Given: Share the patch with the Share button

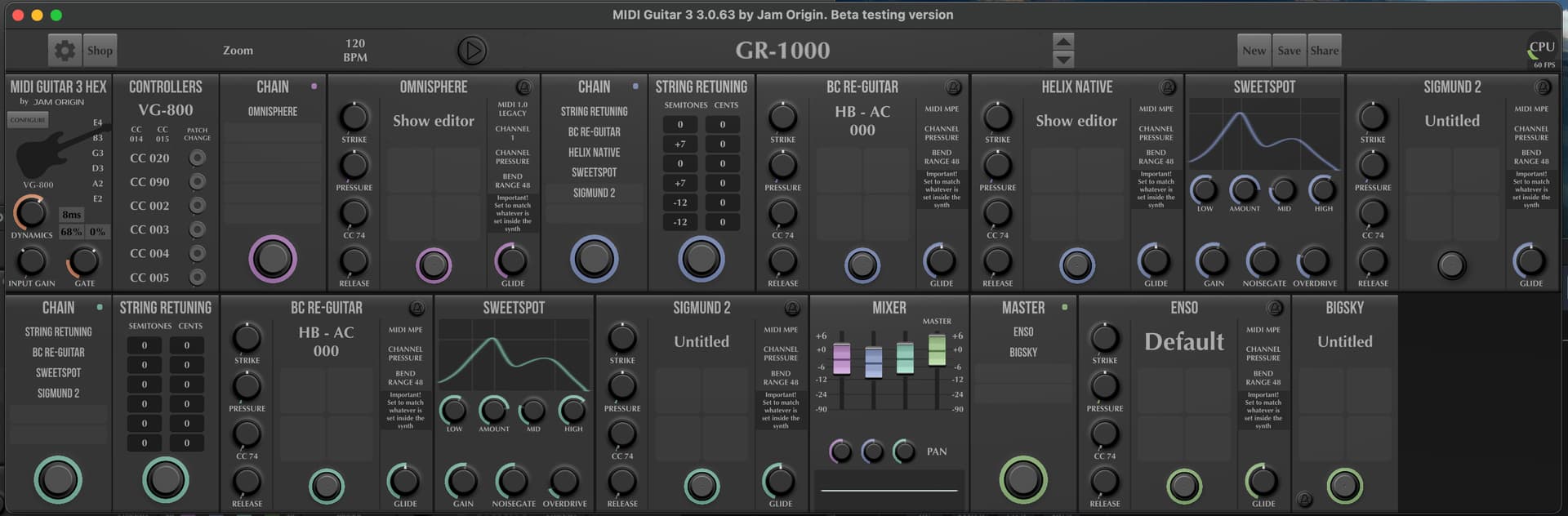Looking at the screenshot, I should (x=1324, y=51).
